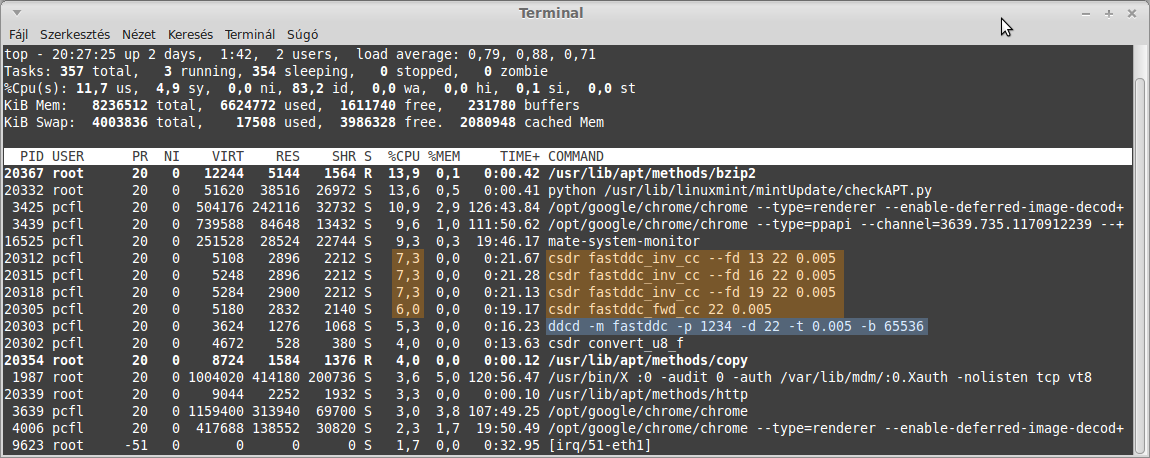Click the /usr/lib/apt/methods/bzip2 process row
This screenshot has width=1150, height=458.
(x=565, y=174)
